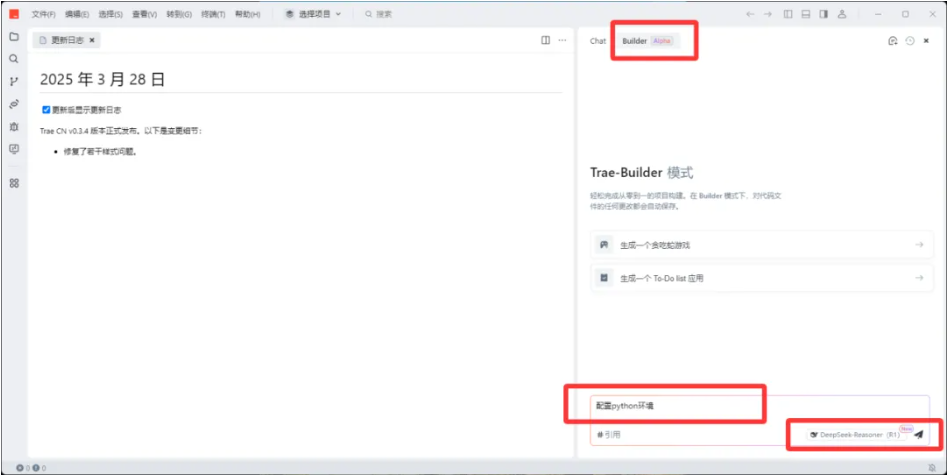The image size is (949, 475).
Task: Open the Explorer folder icon in sidebar
Action: click(14, 37)
